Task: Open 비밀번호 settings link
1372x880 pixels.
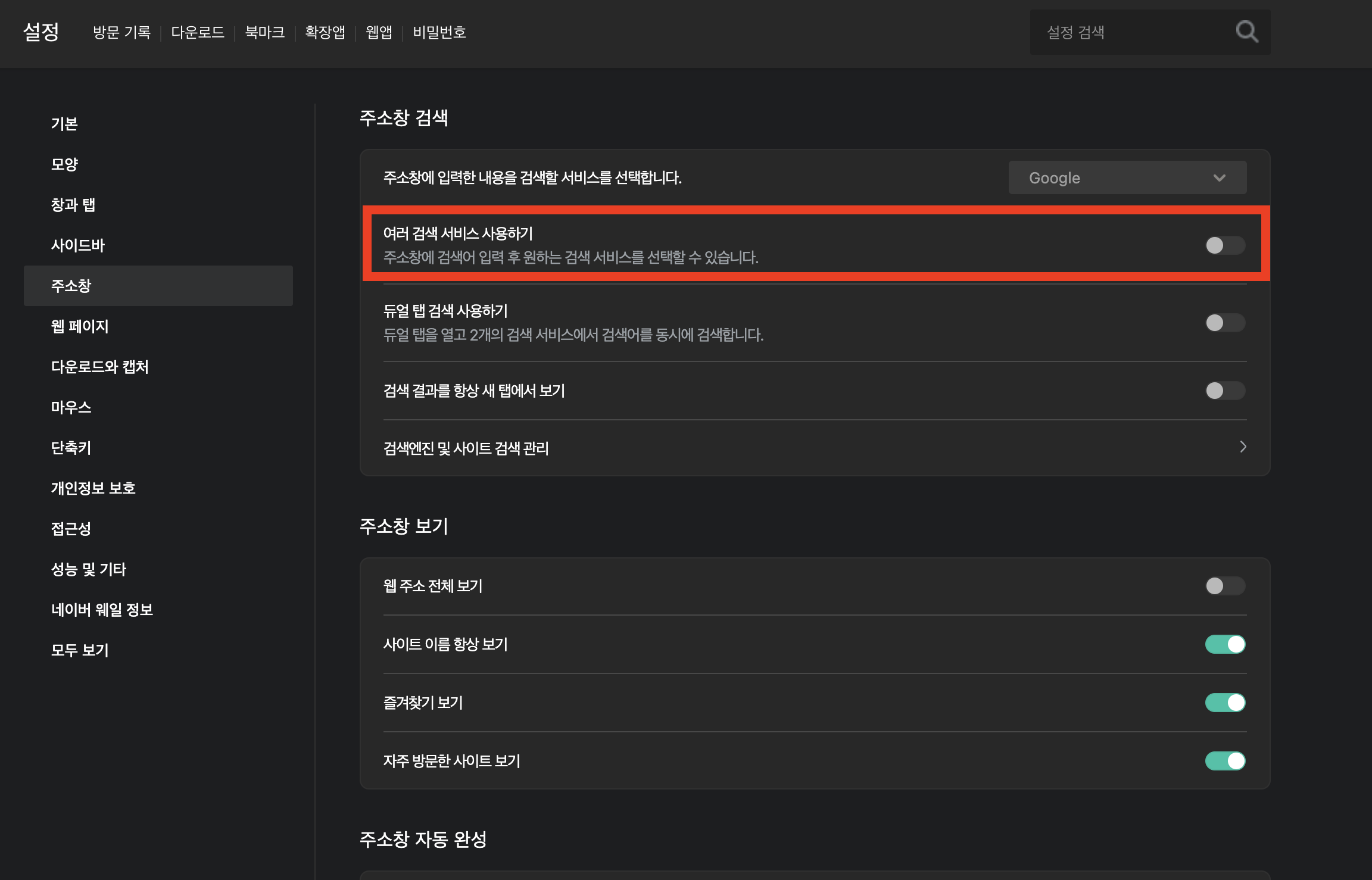Action: (439, 32)
